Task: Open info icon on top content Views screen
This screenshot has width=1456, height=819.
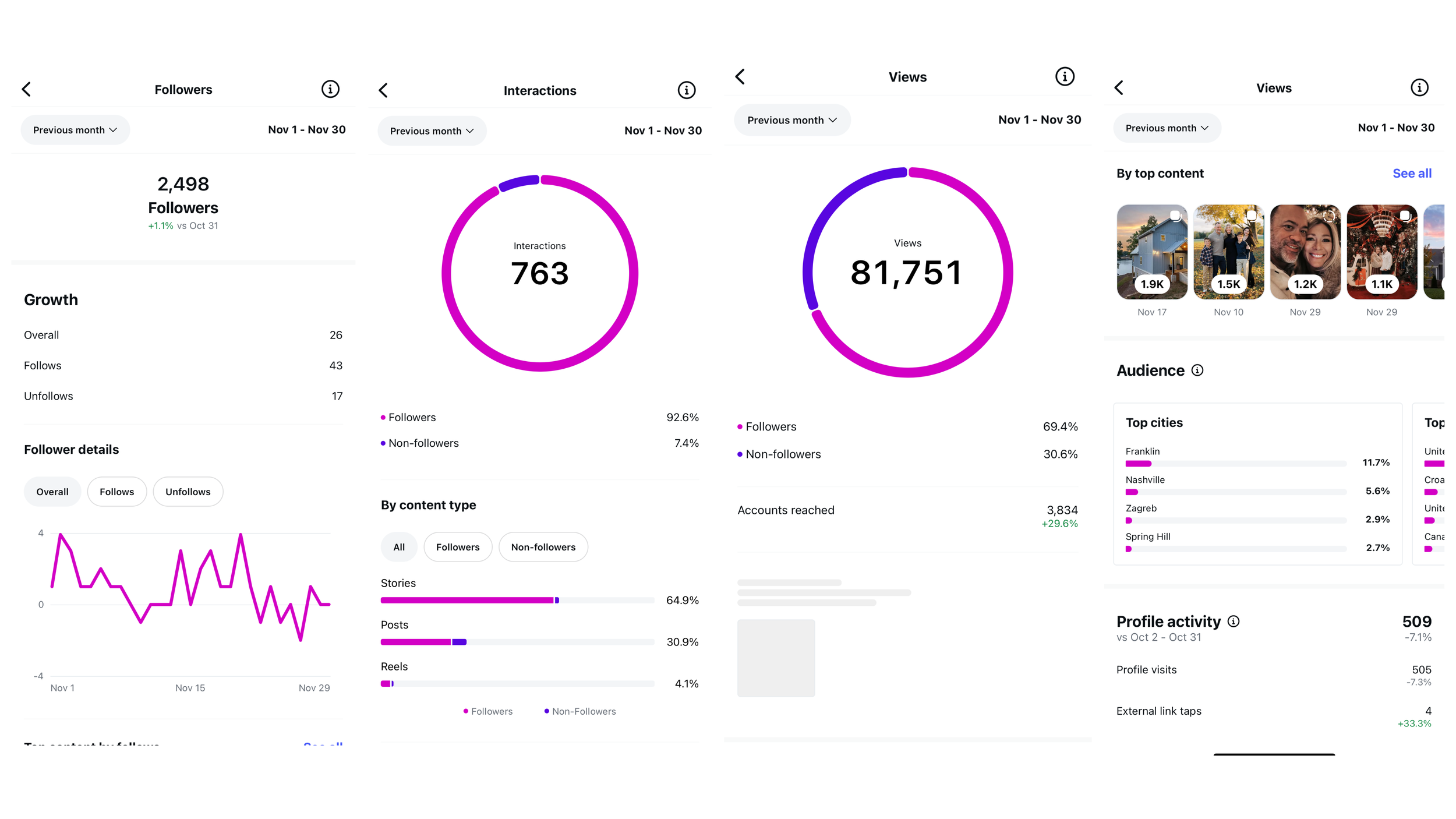Action: coord(1419,88)
